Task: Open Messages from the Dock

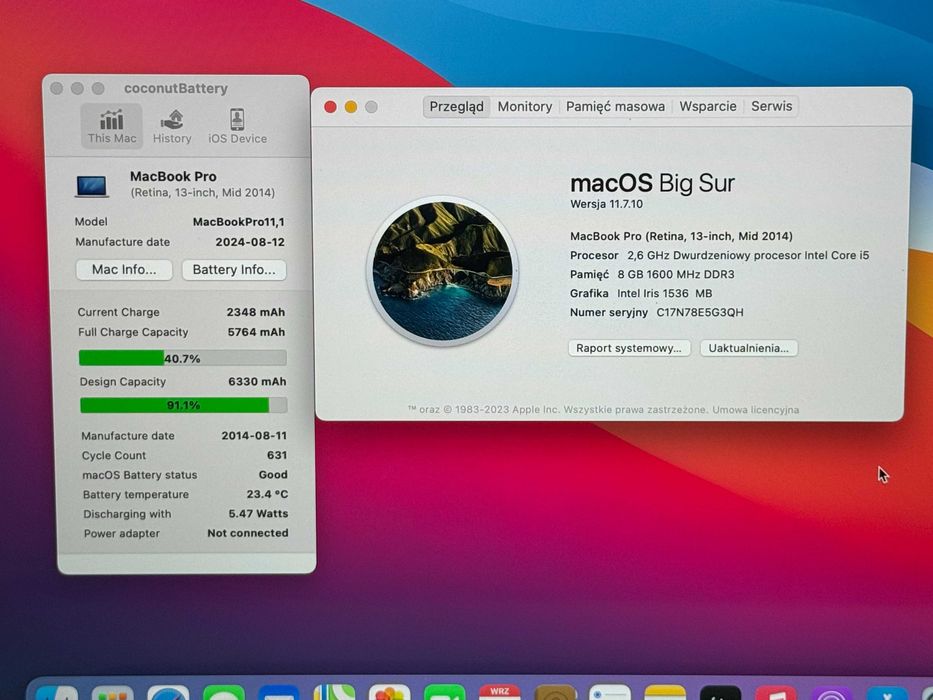Action: (224, 693)
